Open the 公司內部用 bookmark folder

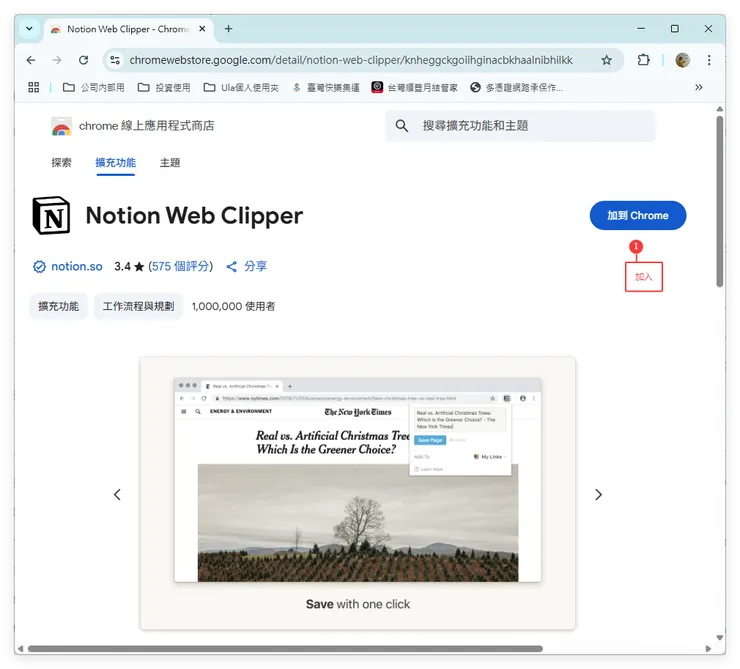coord(93,87)
